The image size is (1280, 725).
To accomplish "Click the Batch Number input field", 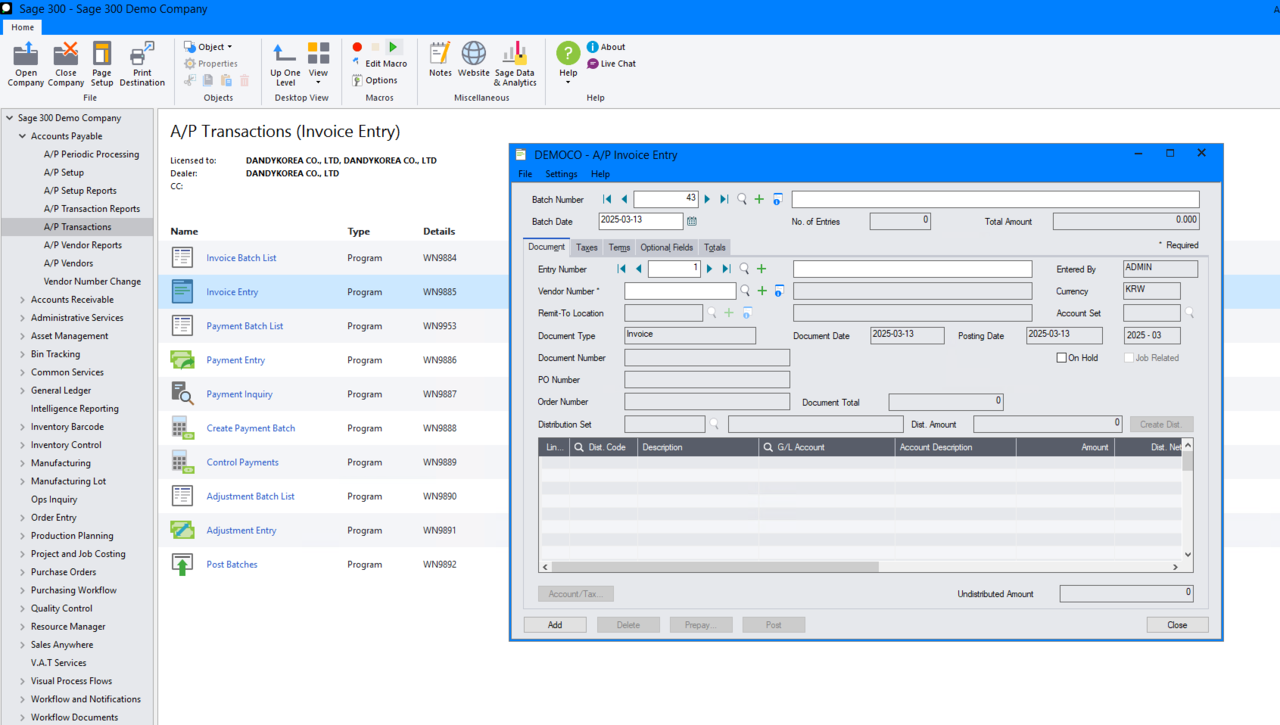I will point(666,200).
